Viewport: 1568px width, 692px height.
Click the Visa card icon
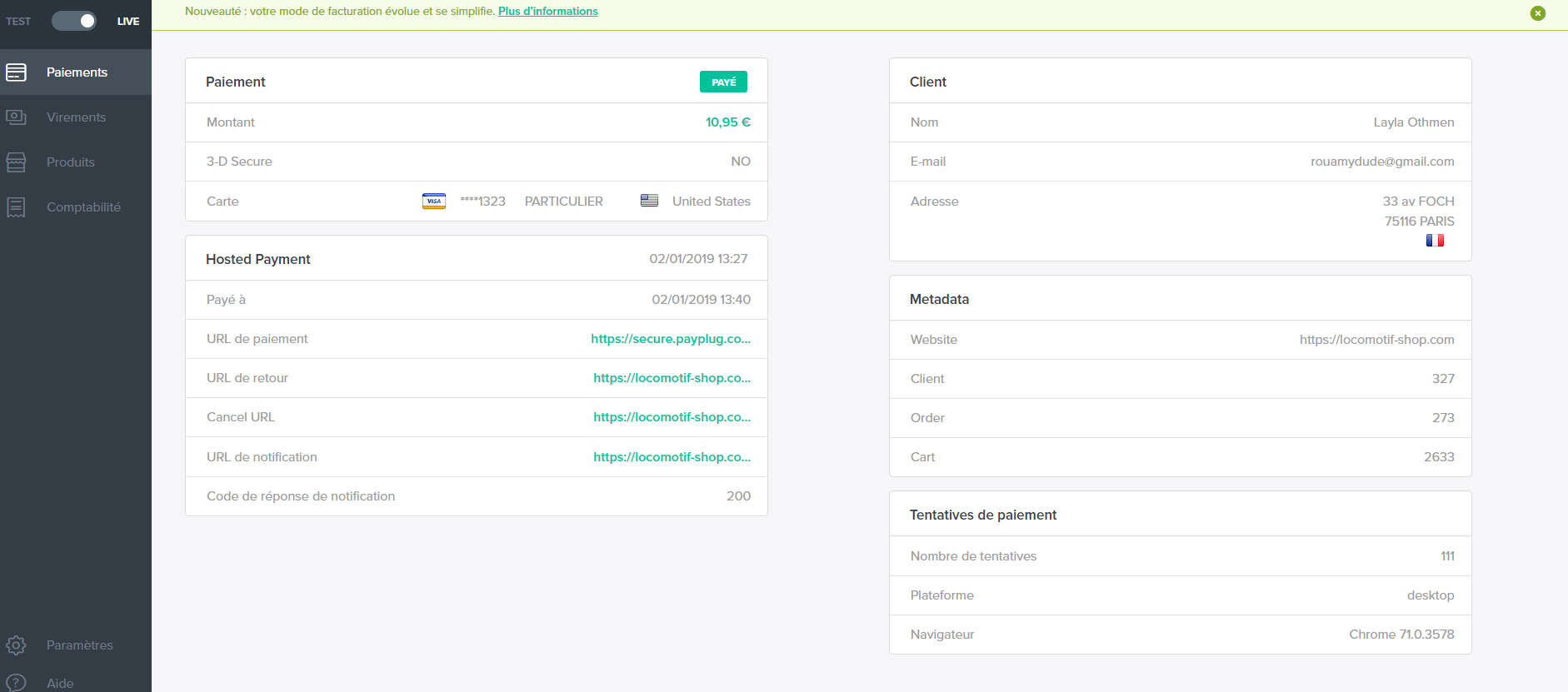[x=434, y=202]
